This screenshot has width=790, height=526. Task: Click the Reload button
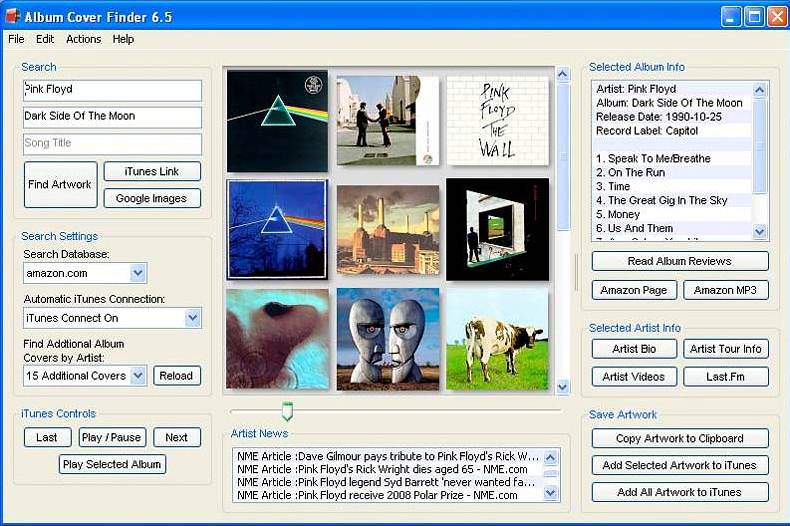[x=176, y=376]
